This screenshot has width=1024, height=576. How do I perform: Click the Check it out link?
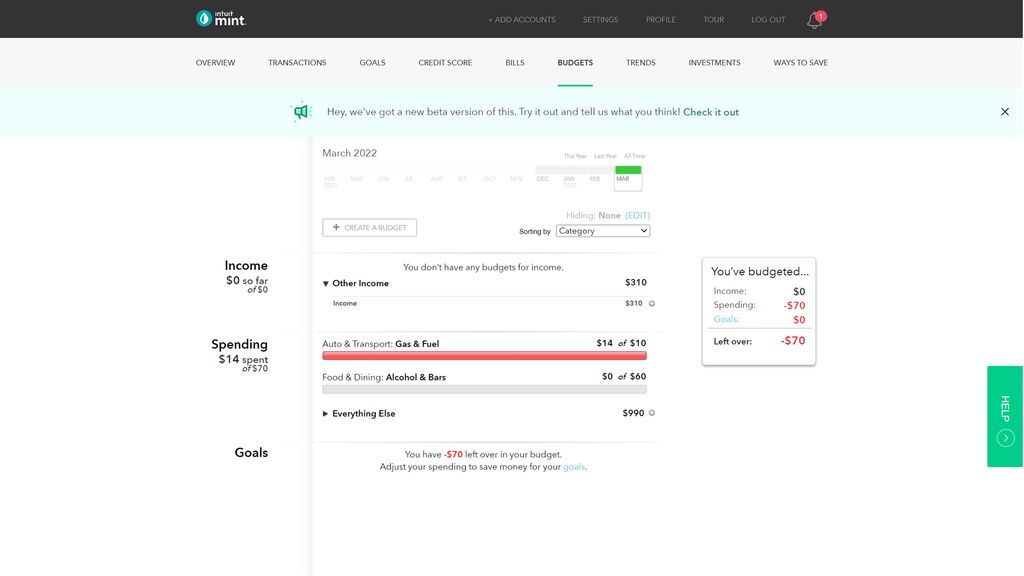coord(711,112)
